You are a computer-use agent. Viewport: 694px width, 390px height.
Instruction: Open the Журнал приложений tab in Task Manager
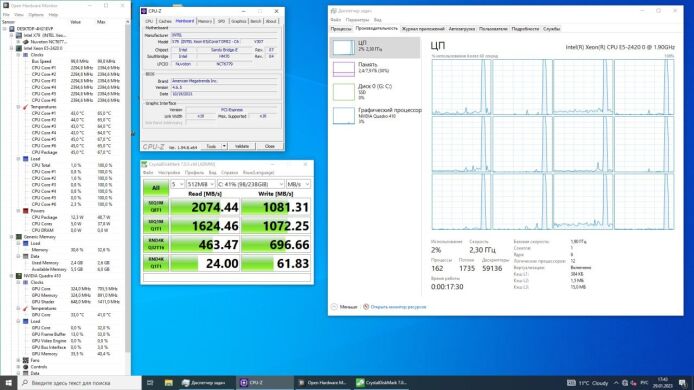[x=423, y=29]
